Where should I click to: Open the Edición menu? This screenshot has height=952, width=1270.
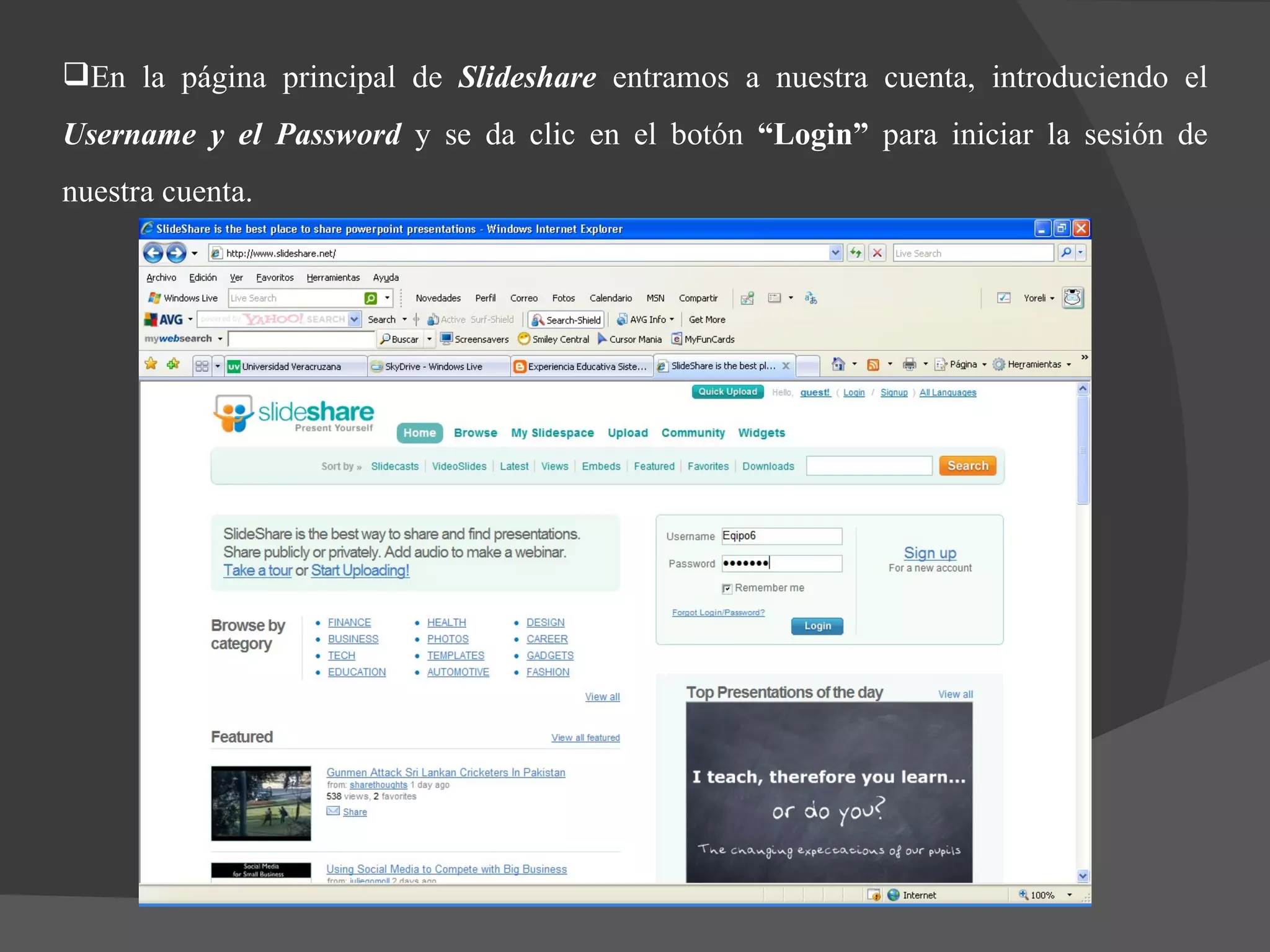203,278
